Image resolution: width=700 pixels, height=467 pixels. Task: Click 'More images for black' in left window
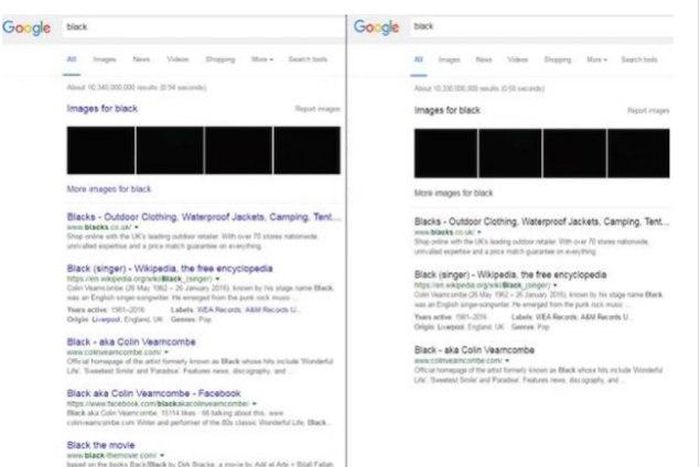click(109, 189)
